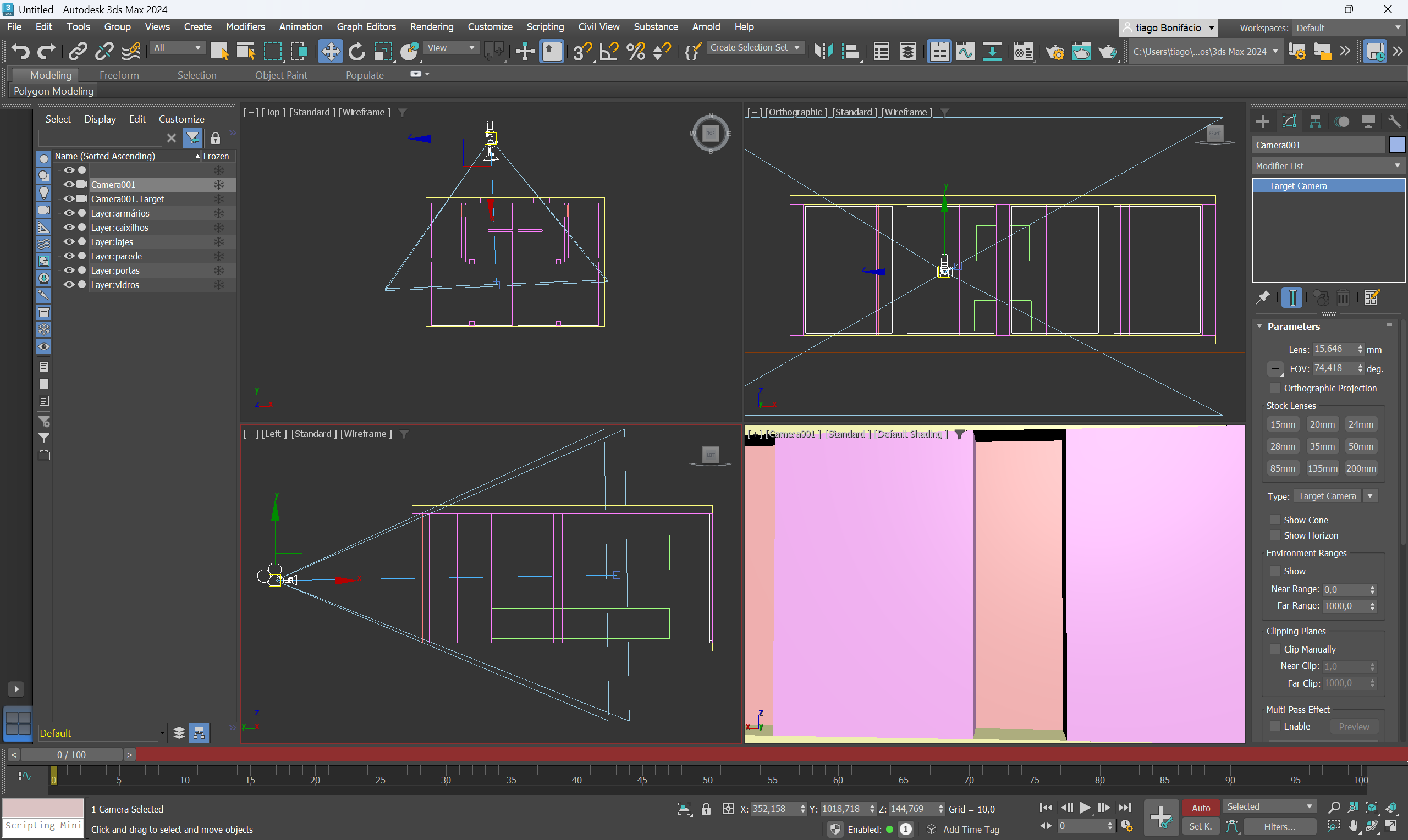Click the Select and Rotate tool

(356, 52)
